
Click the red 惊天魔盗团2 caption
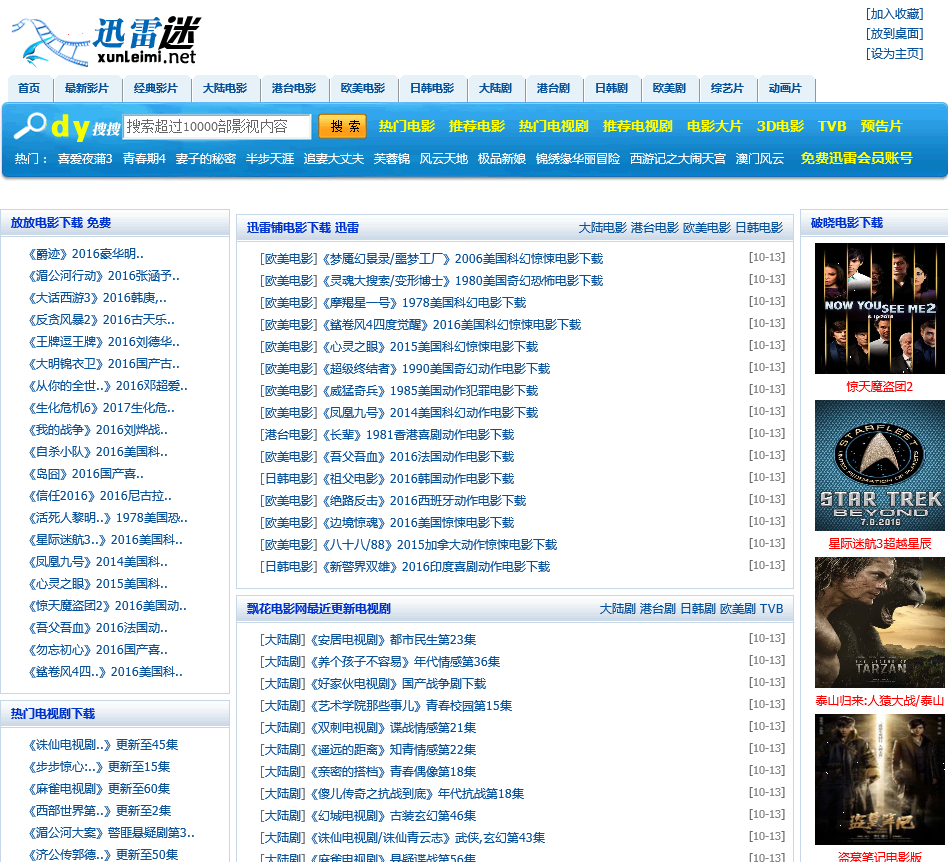pos(880,387)
